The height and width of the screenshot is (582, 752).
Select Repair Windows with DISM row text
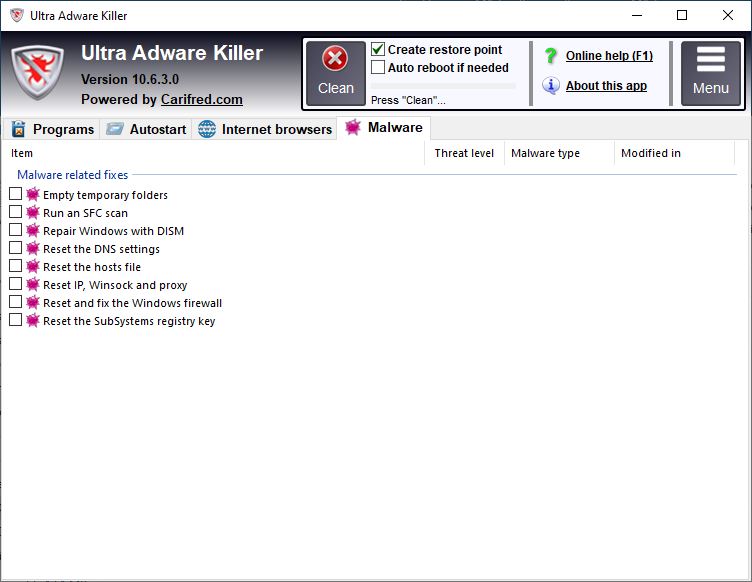114,231
